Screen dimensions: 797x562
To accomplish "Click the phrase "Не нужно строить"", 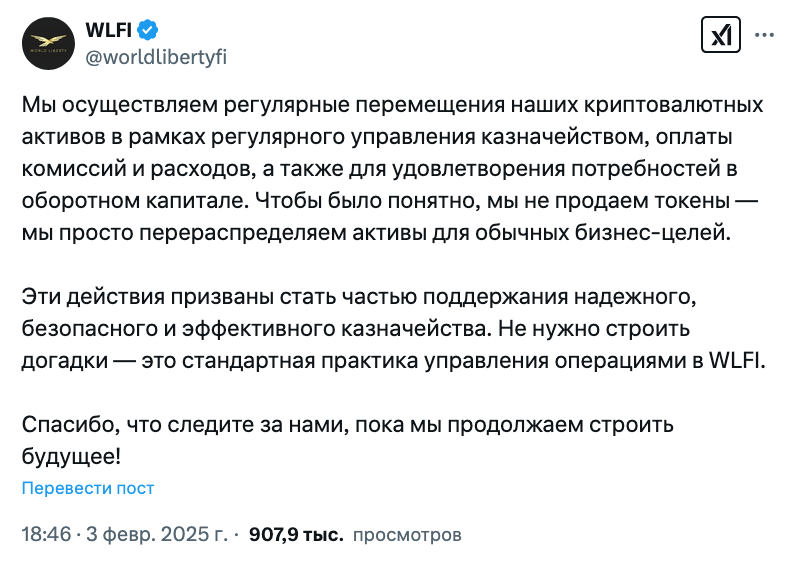I will 594,329.
